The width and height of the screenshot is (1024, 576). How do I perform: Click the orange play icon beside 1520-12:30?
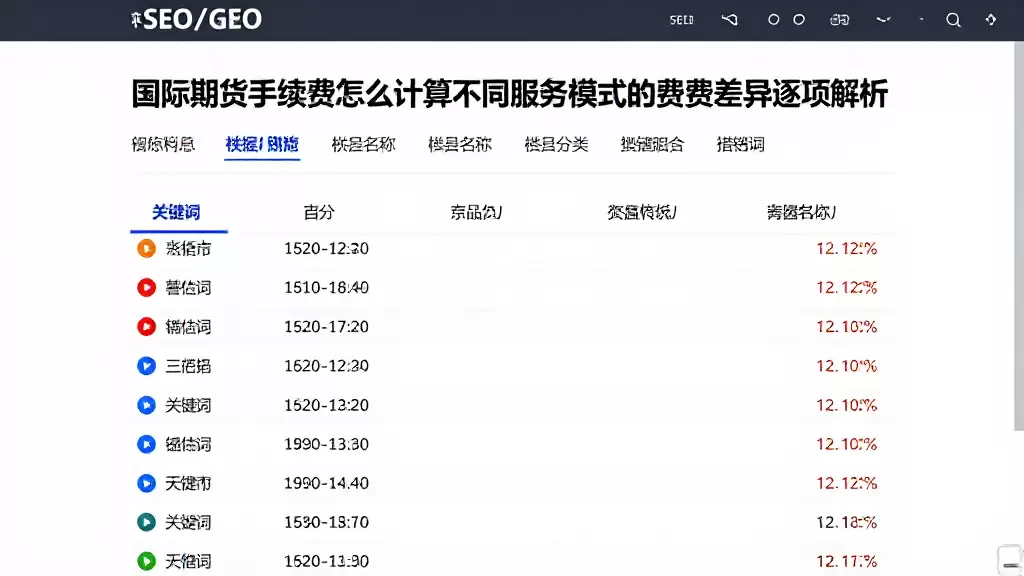146,248
